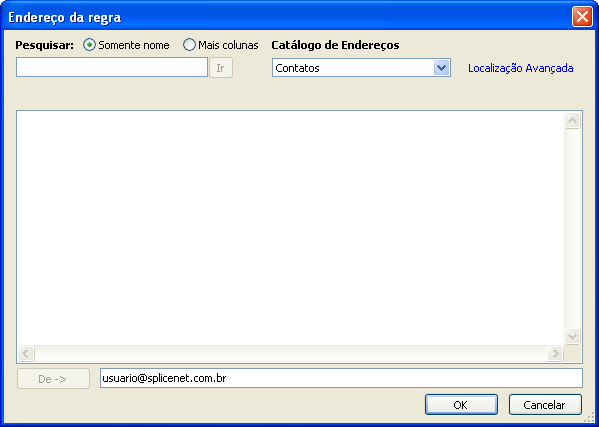The width and height of the screenshot is (599, 427).
Task: Click the Endereço da regra title bar
Action: click(x=287, y=17)
